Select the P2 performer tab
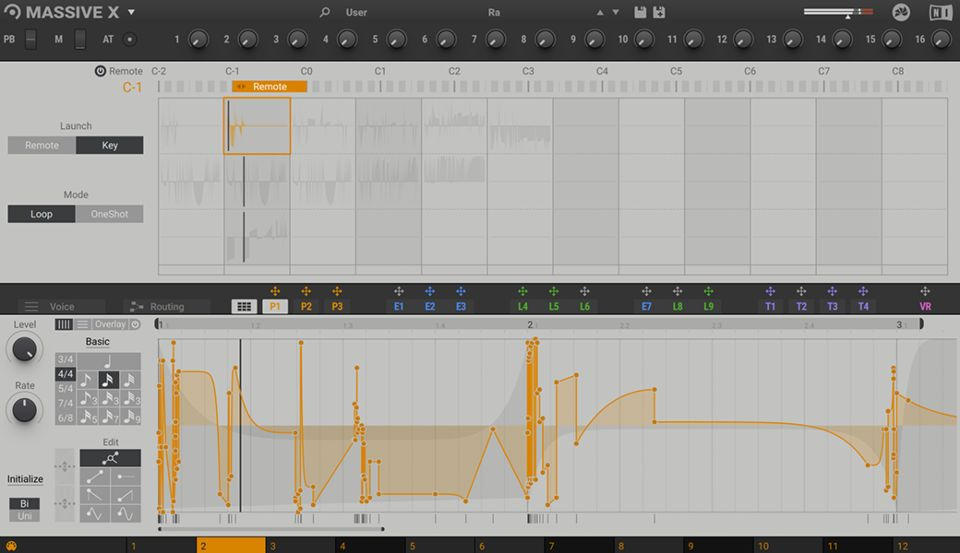This screenshot has width=960, height=553. (306, 307)
